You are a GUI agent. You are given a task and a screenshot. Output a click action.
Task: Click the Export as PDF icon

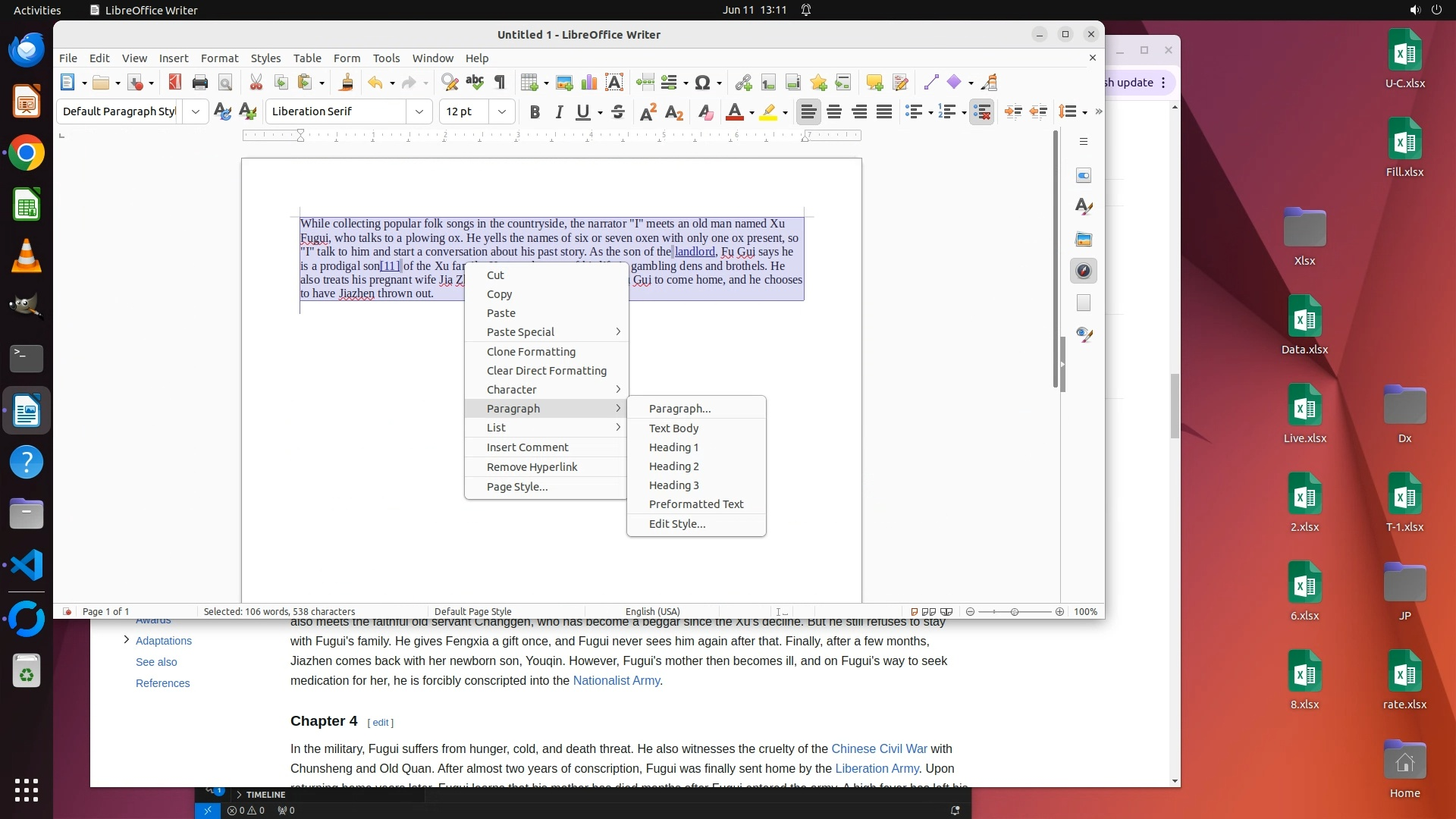pos(175,83)
